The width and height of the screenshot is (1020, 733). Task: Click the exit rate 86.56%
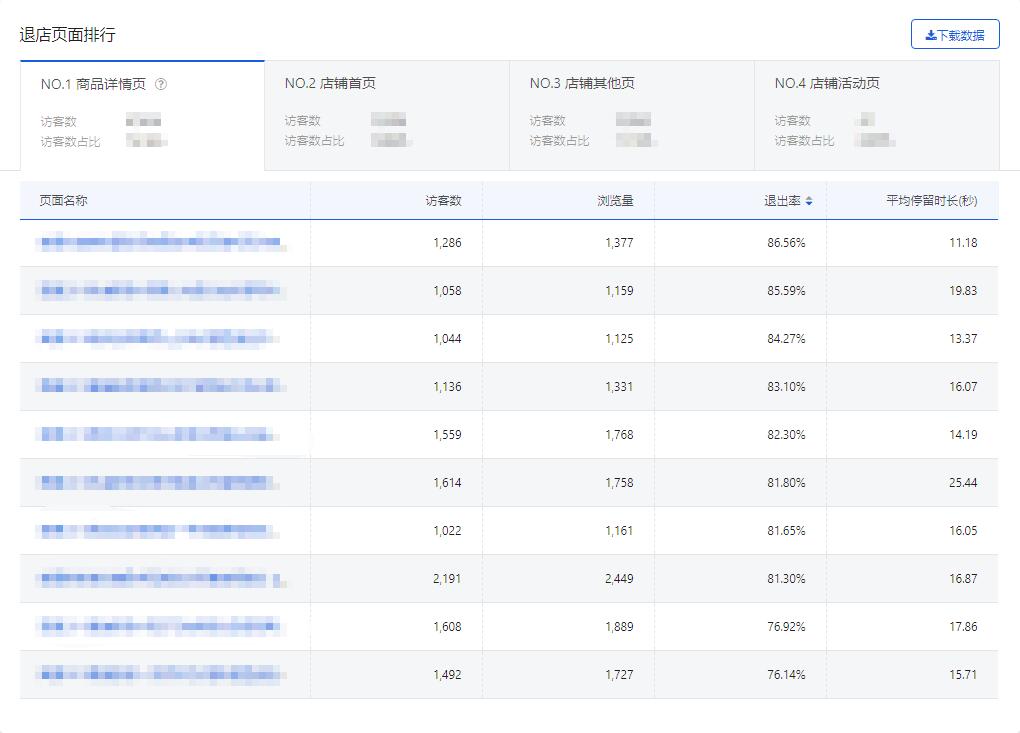click(x=786, y=243)
